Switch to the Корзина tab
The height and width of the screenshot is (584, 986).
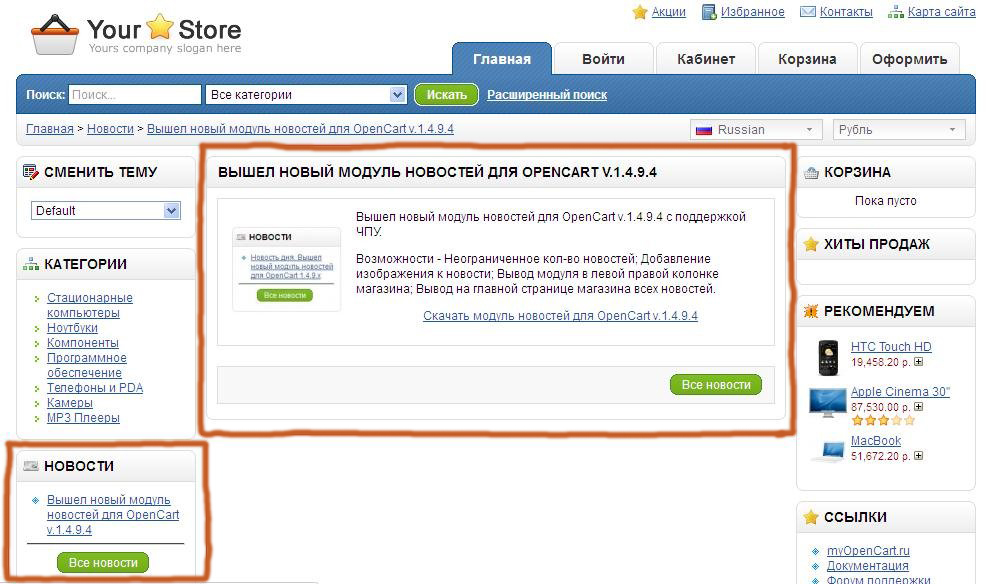pyautogui.click(x=807, y=59)
